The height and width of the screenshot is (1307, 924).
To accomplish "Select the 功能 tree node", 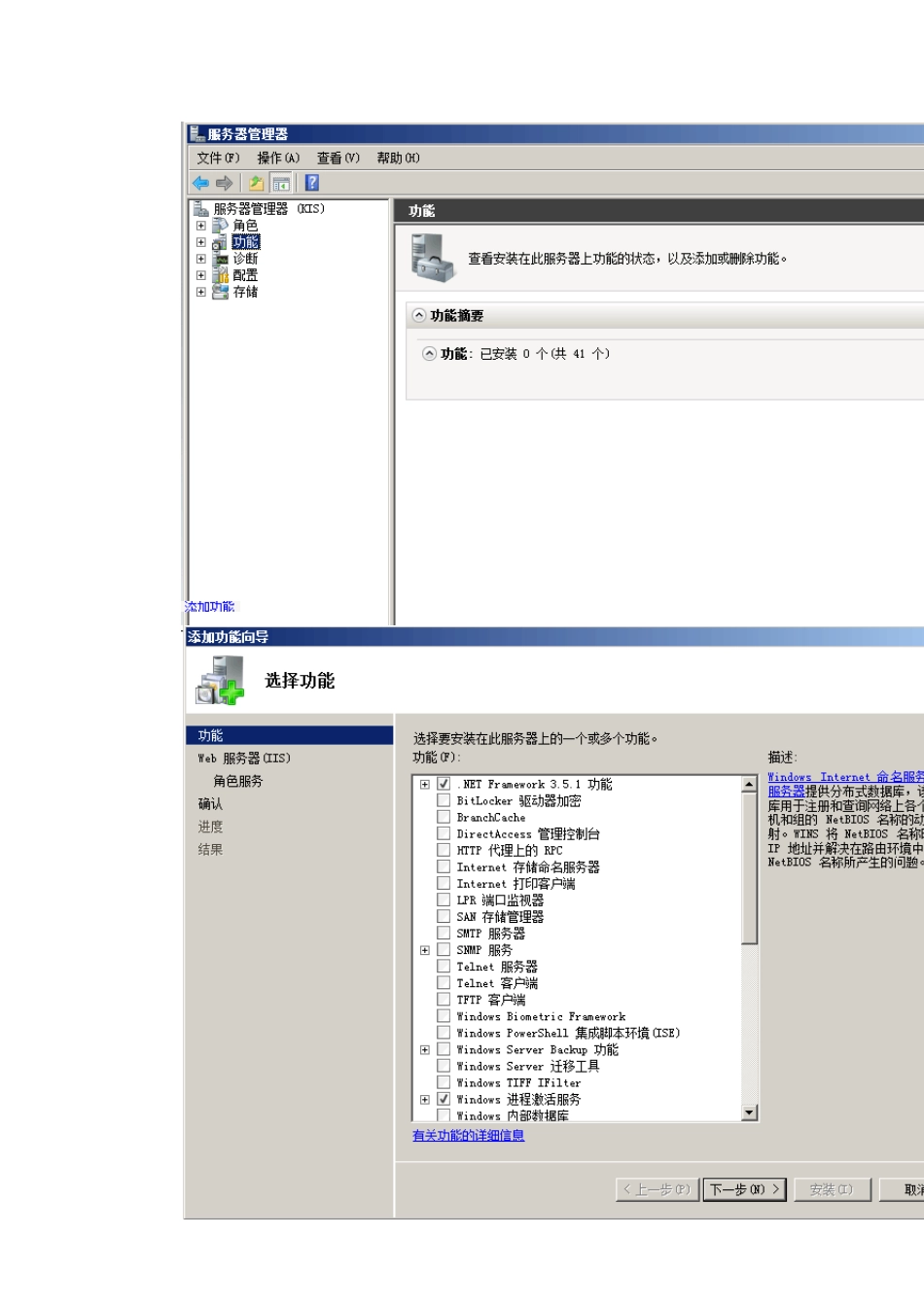I will [246, 242].
